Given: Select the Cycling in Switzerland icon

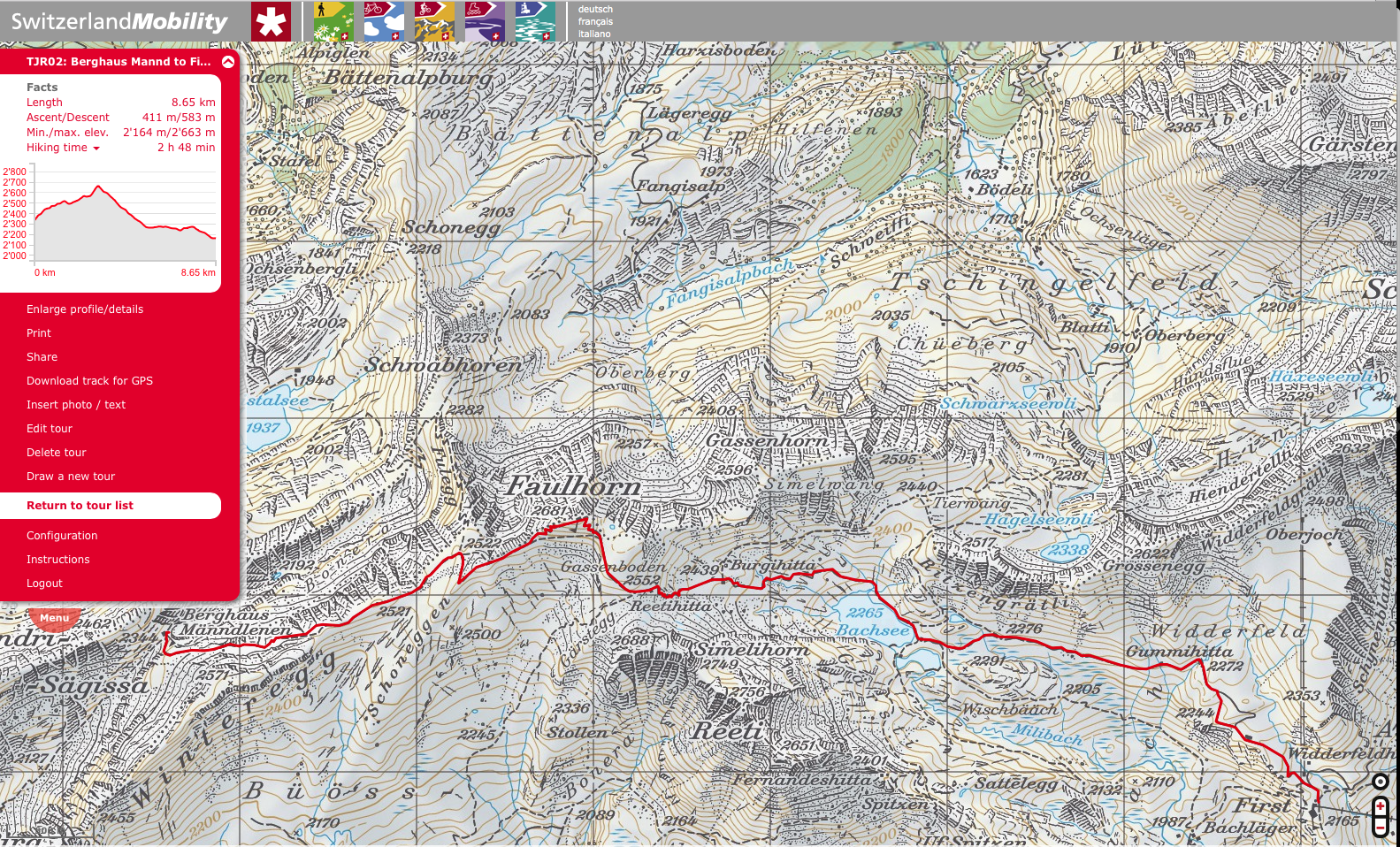Looking at the screenshot, I should pos(384,21).
